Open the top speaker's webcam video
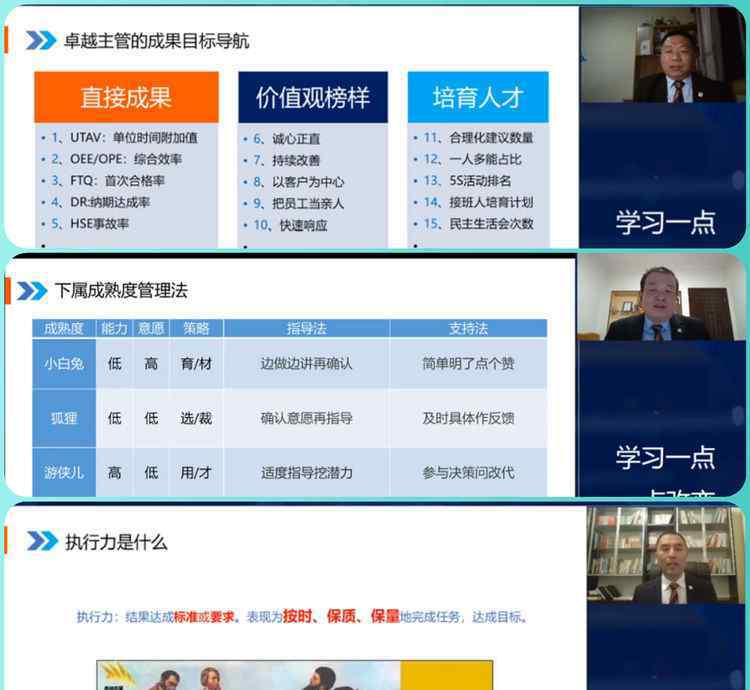The image size is (750, 690). pyautogui.click(x=662, y=55)
